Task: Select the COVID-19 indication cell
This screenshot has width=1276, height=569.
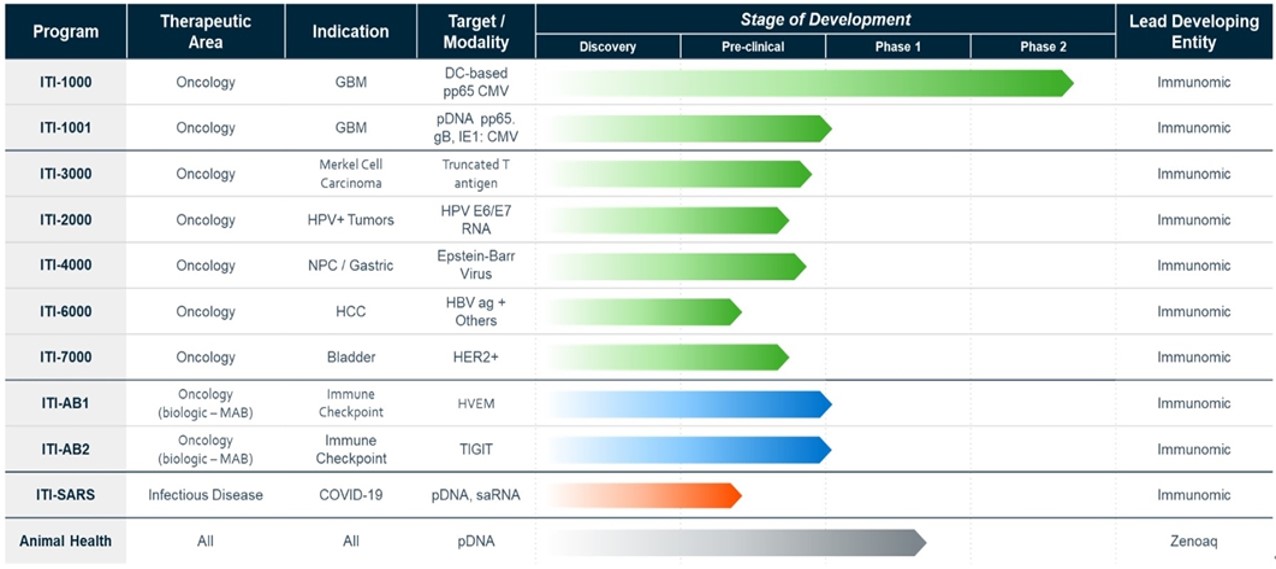Action: tap(351, 496)
